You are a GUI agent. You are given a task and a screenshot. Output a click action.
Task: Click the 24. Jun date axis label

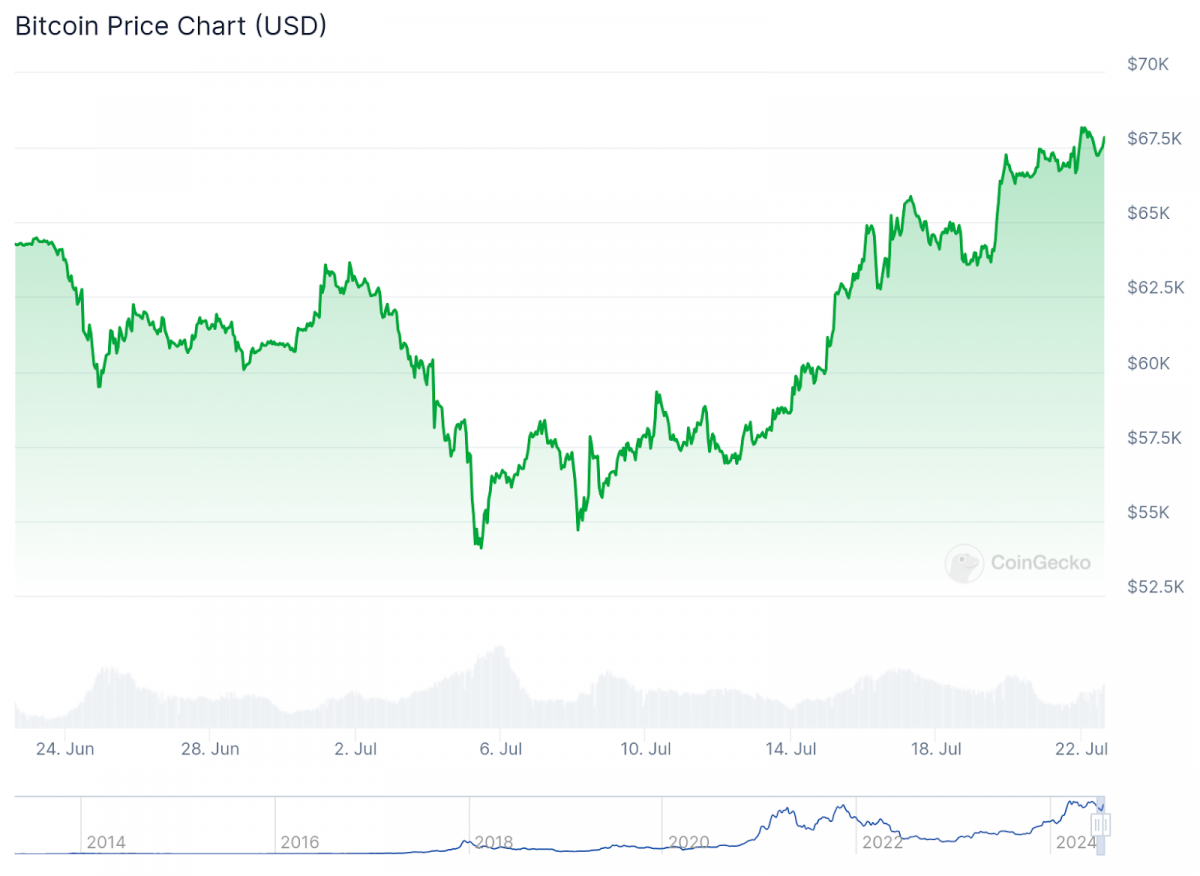[64, 748]
